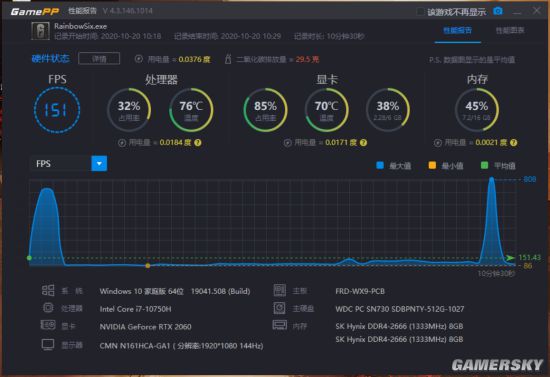This screenshot has height=377, width=550.
Task: Click the CO2 emission bottle icon
Action: [228, 59]
